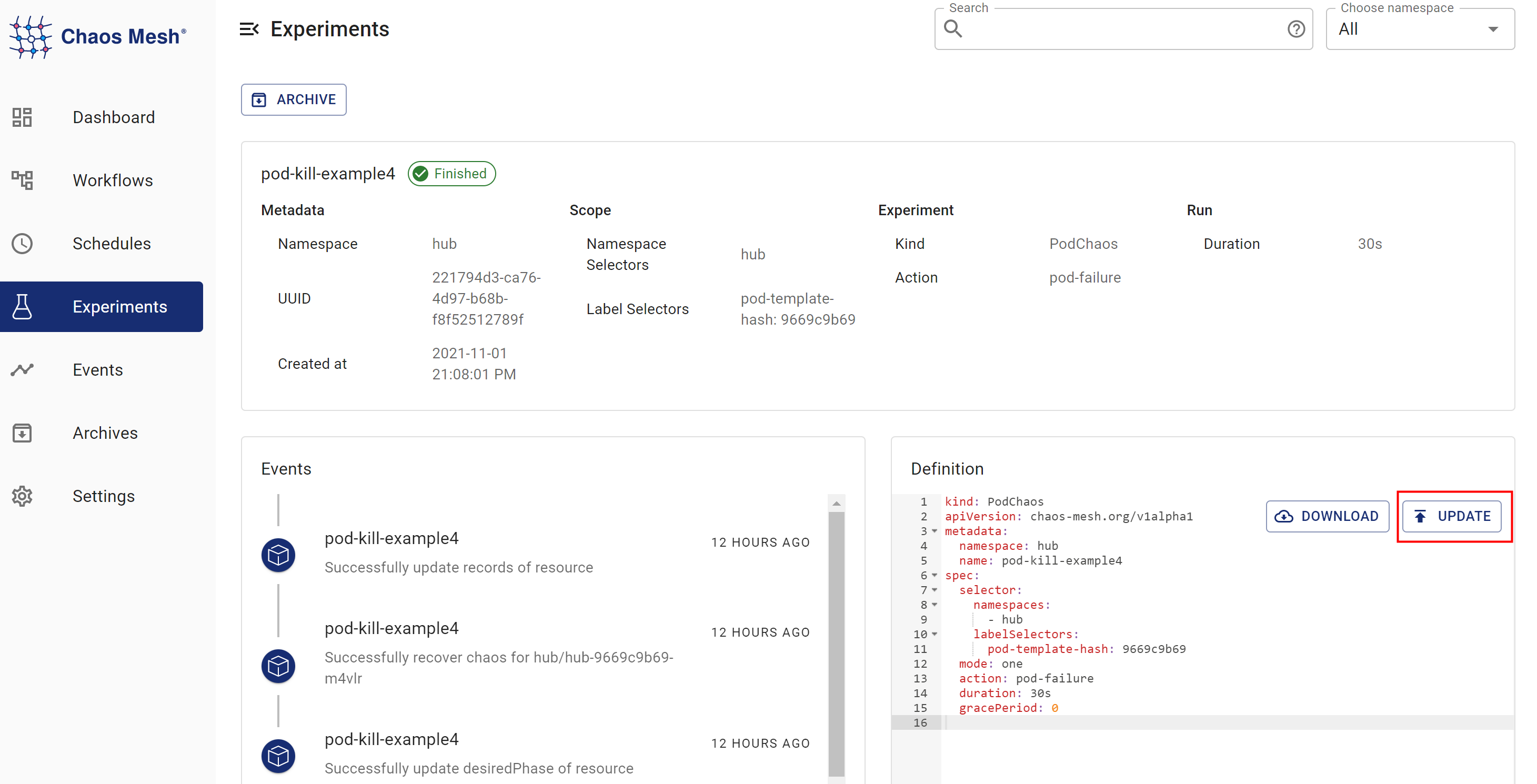Click the Events scrollbar up arrow
Screen dimensions: 1537x784
click(x=837, y=504)
